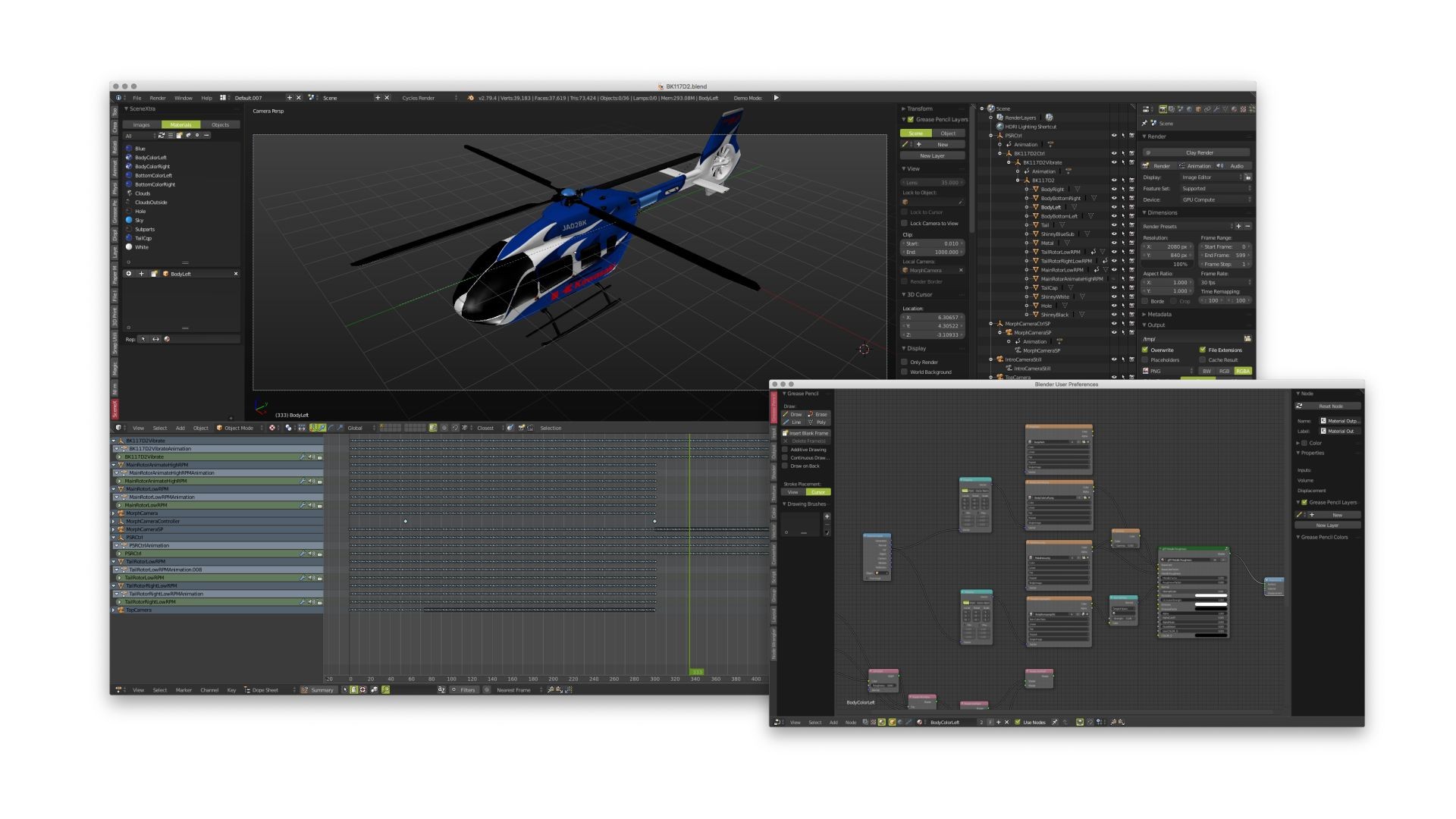Screen dimensions: 1456x819
Task: Remove a render preset with the minus icon
Action: coord(1247,226)
